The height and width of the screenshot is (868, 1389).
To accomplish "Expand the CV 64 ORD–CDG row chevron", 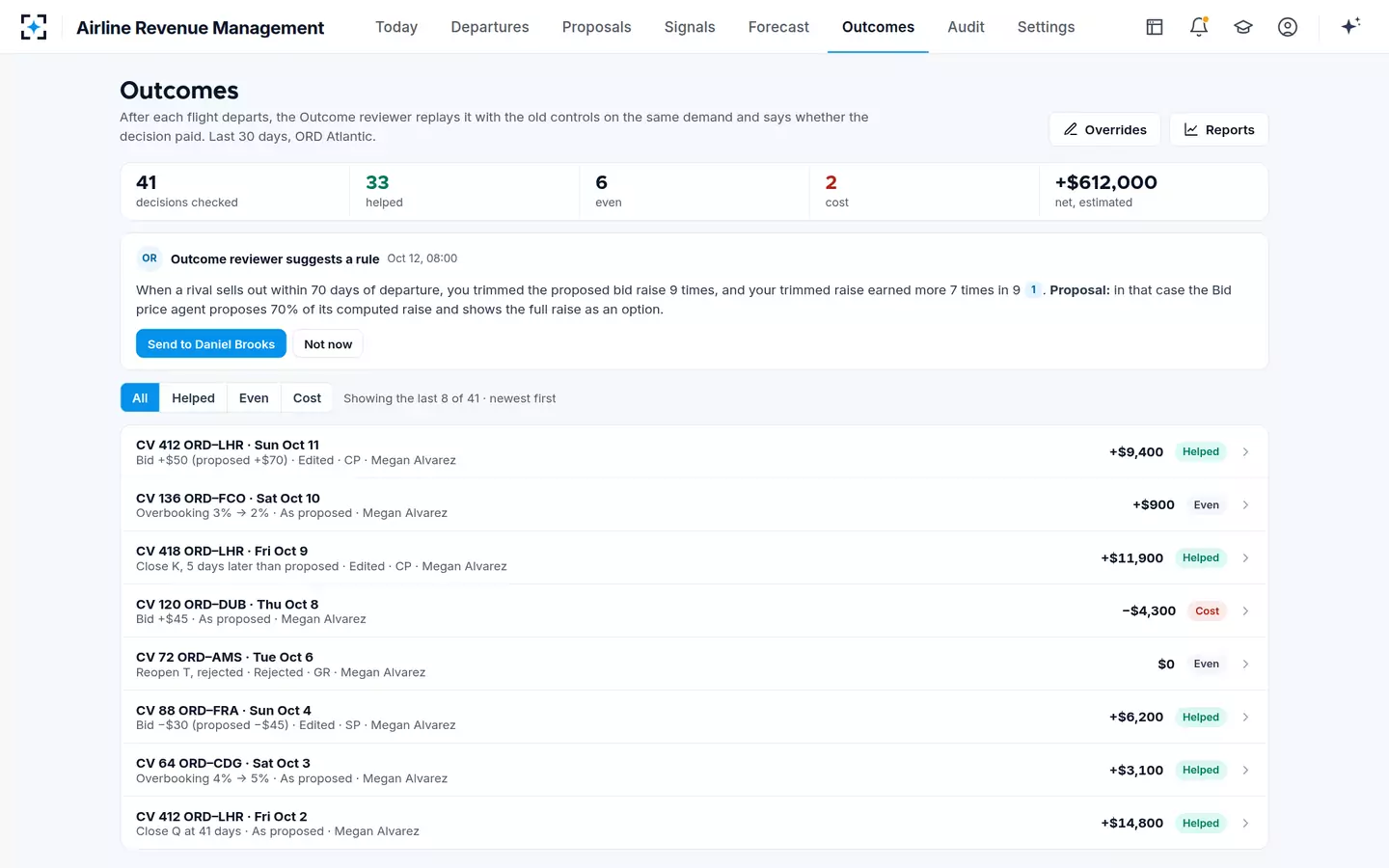I will tap(1245, 770).
